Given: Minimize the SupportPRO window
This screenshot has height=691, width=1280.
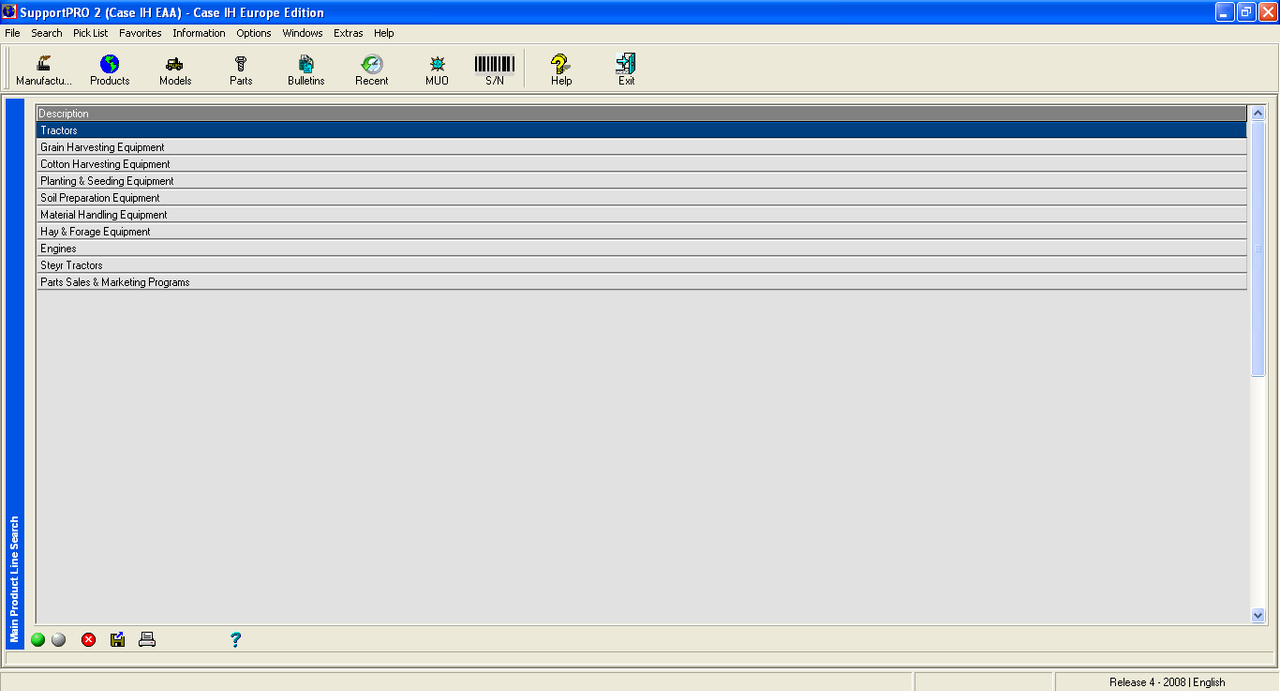Looking at the screenshot, I should point(1225,12).
